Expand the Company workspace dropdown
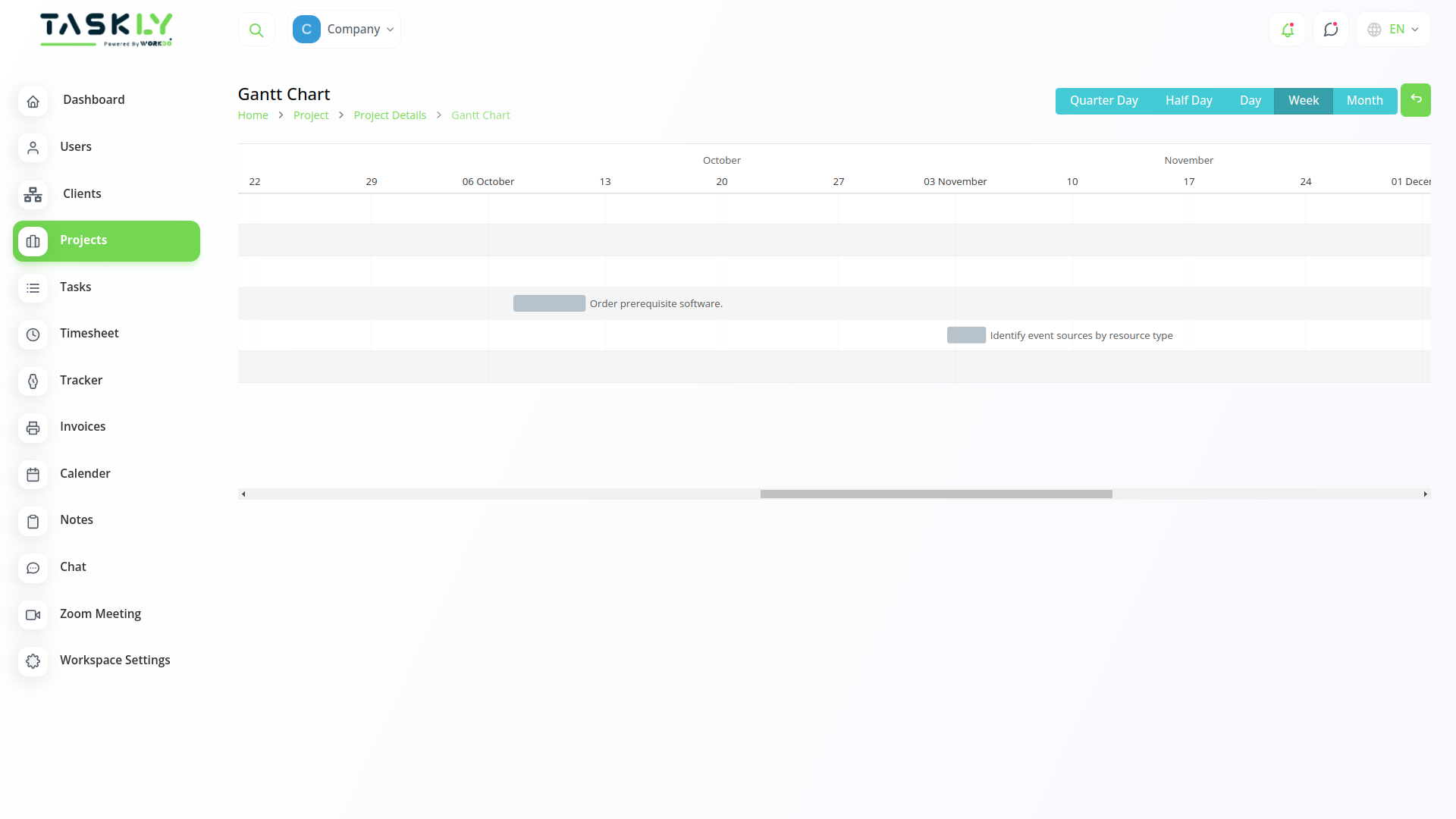The image size is (1456, 819). pyautogui.click(x=345, y=29)
